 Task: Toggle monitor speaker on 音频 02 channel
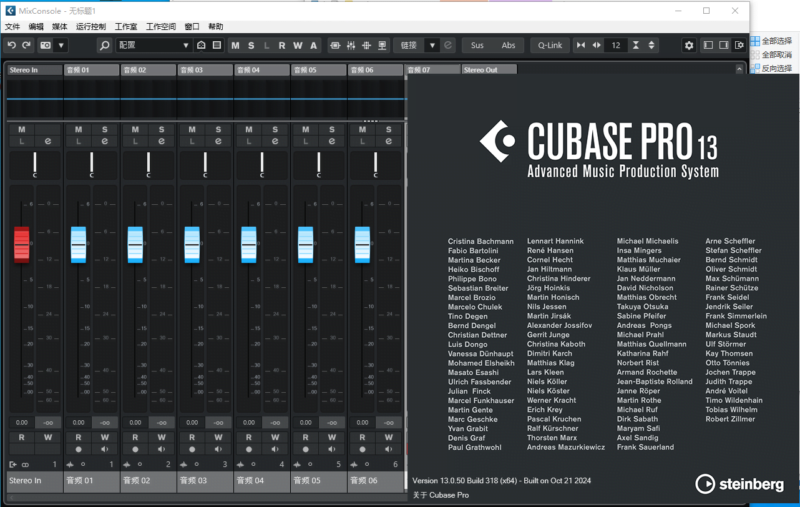tap(161, 449)
